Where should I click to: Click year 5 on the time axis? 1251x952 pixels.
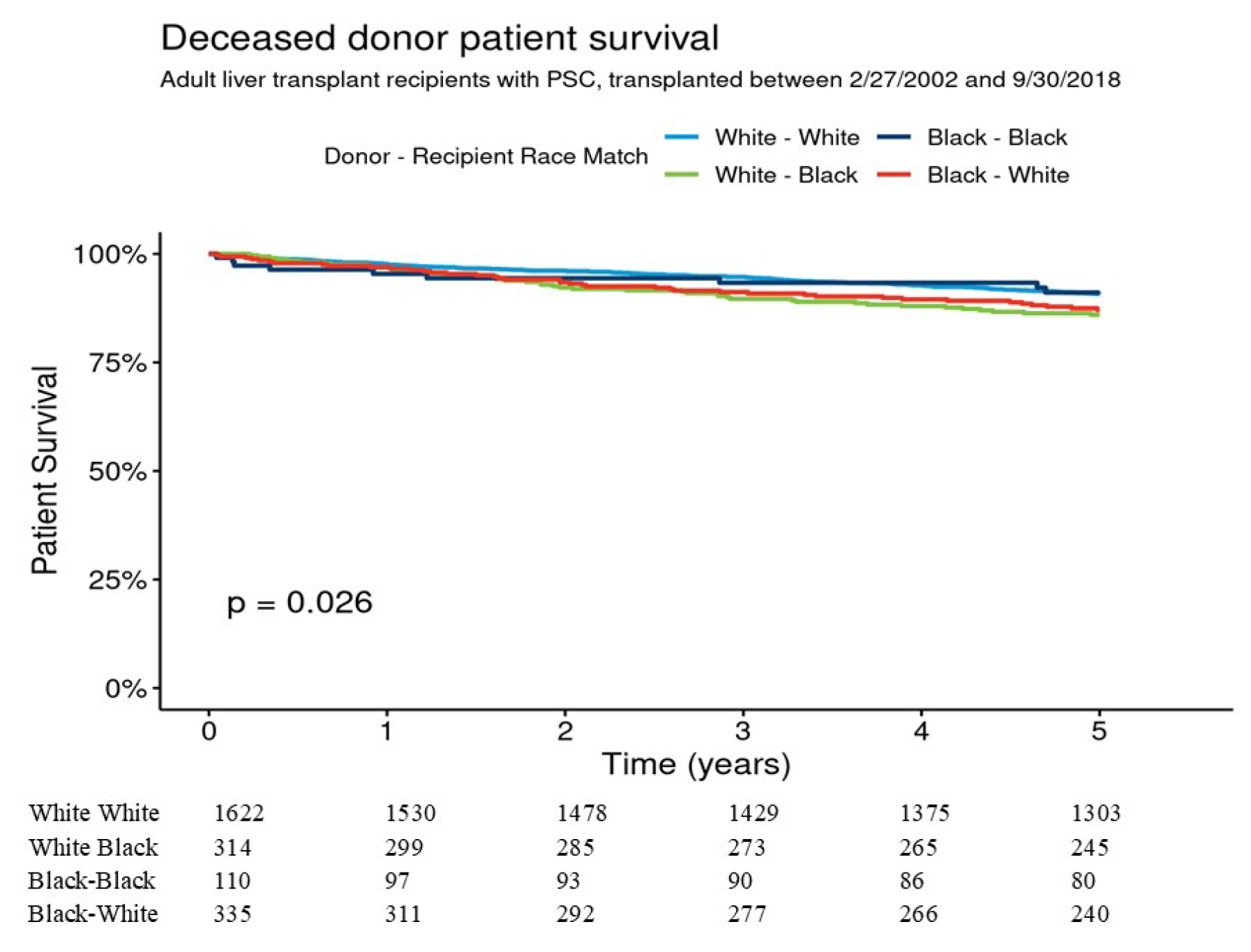point(1099,731)
